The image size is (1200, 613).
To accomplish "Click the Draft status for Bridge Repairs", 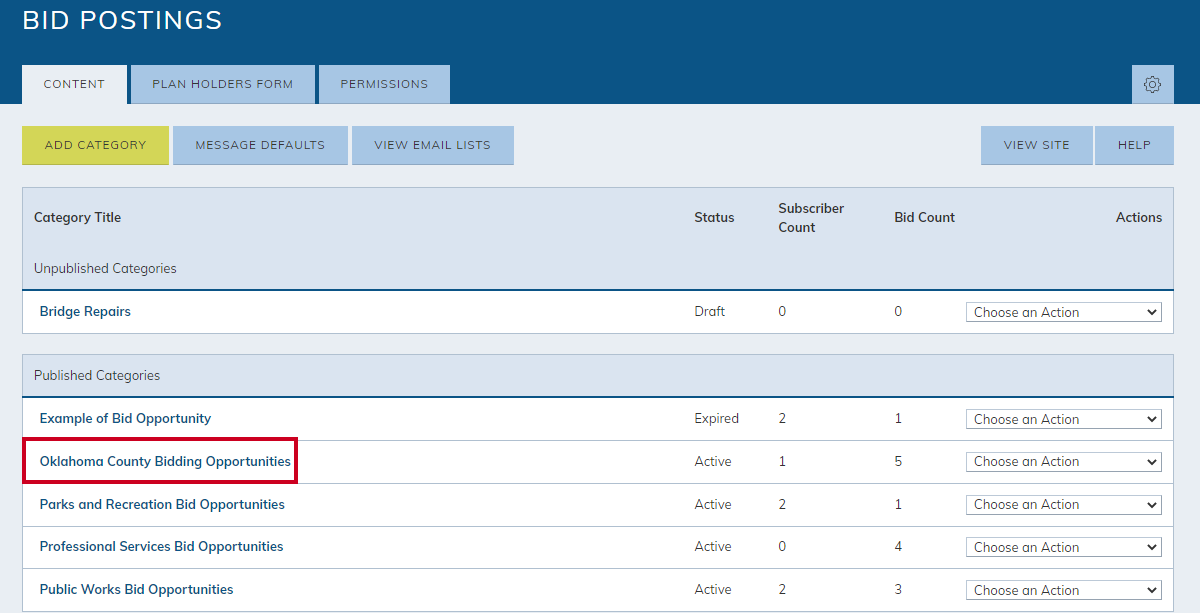I will tap(709, 312).
